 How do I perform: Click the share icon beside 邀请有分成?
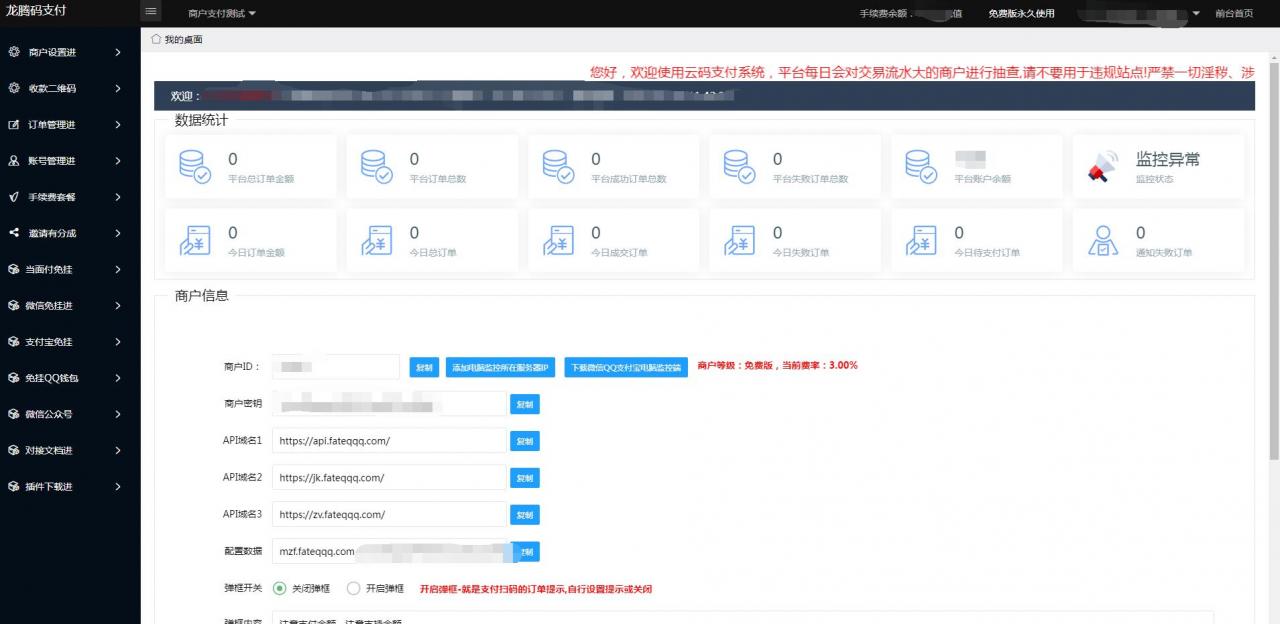[x=14, y=233]
